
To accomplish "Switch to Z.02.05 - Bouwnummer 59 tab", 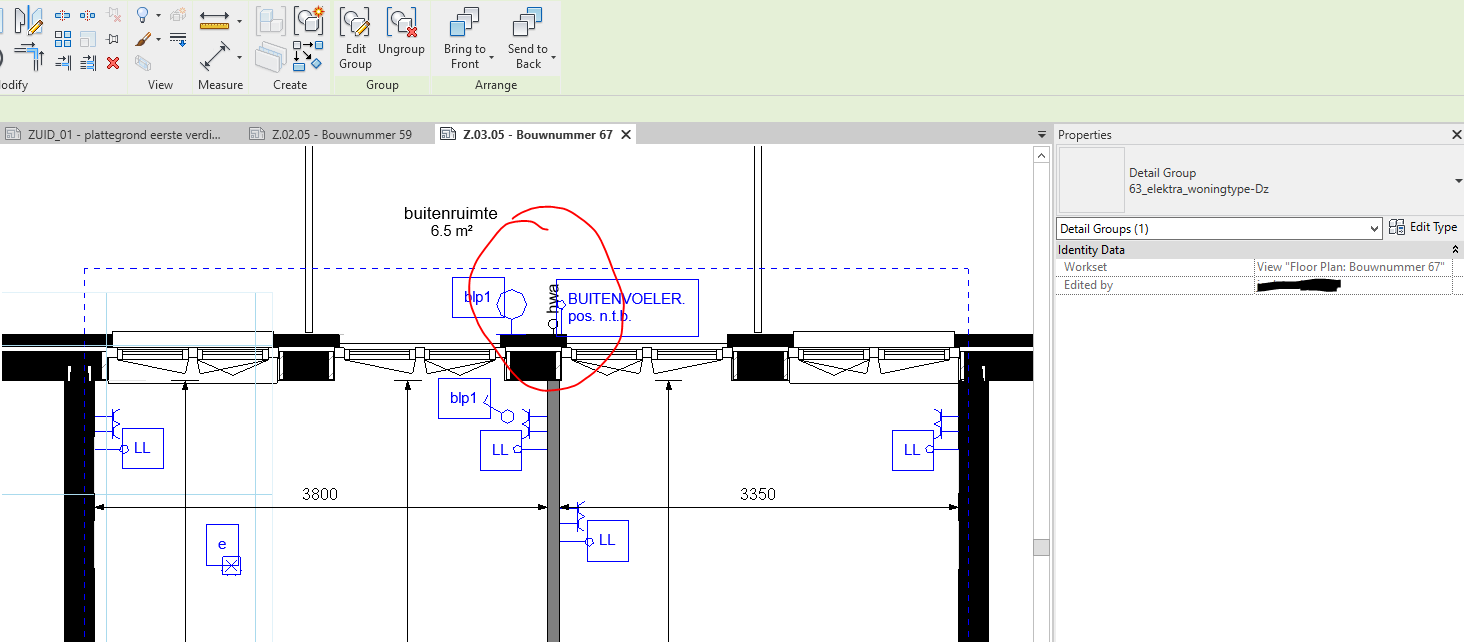I will [x=342, y=135].
